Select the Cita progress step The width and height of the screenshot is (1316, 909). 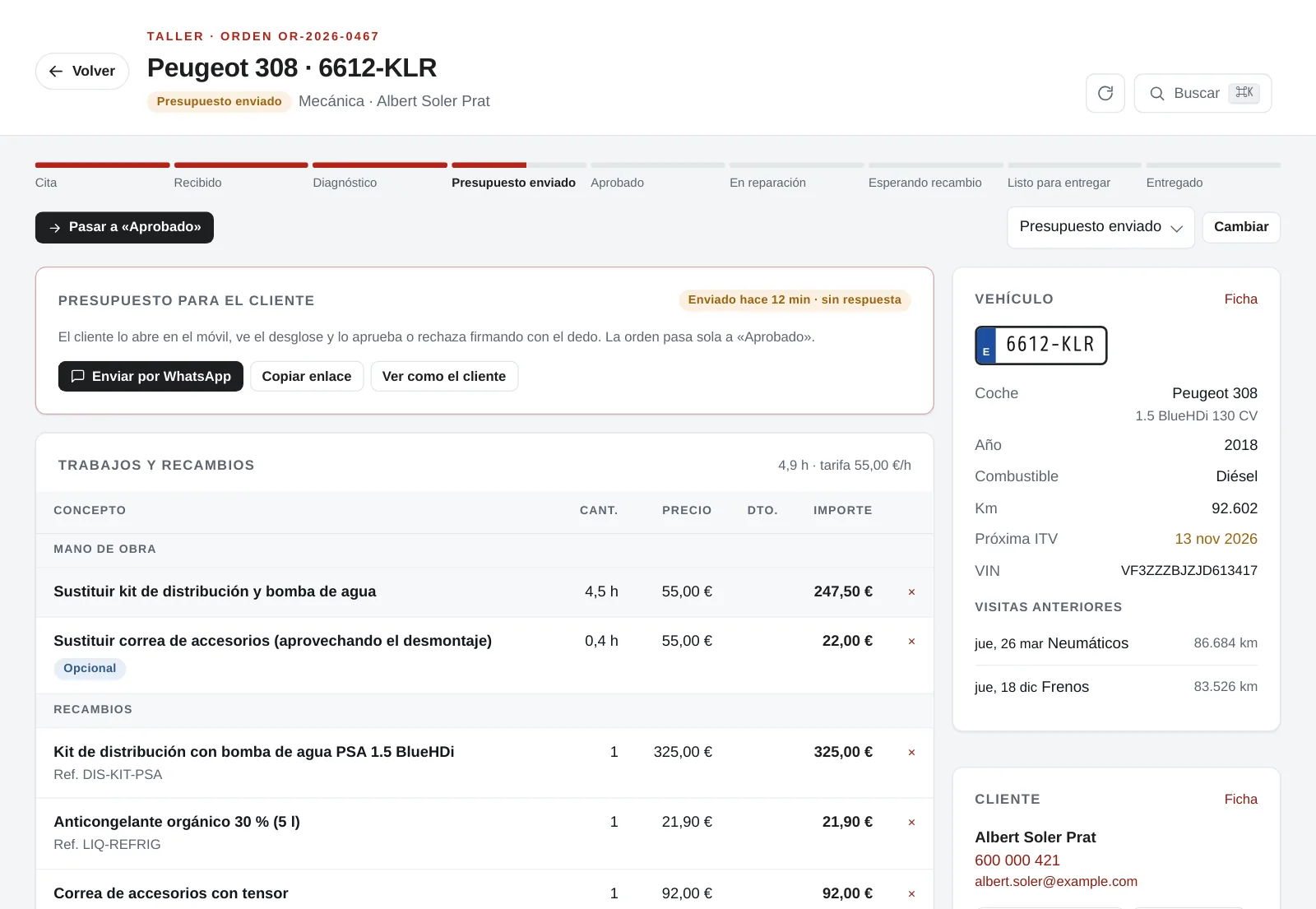[102, 176]
